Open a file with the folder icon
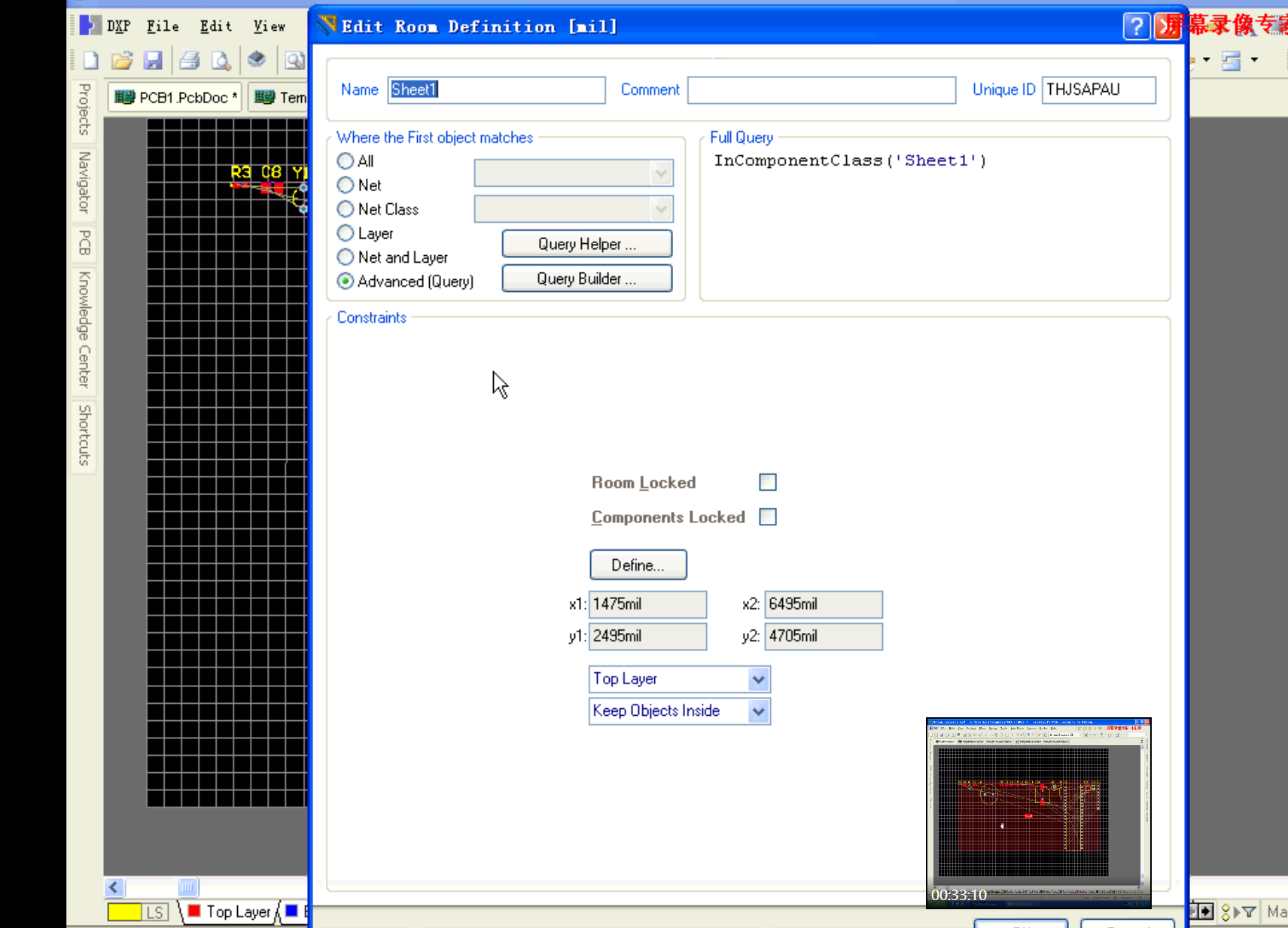The width and height of the screenshot is (1288, 928). click(122, 60)
